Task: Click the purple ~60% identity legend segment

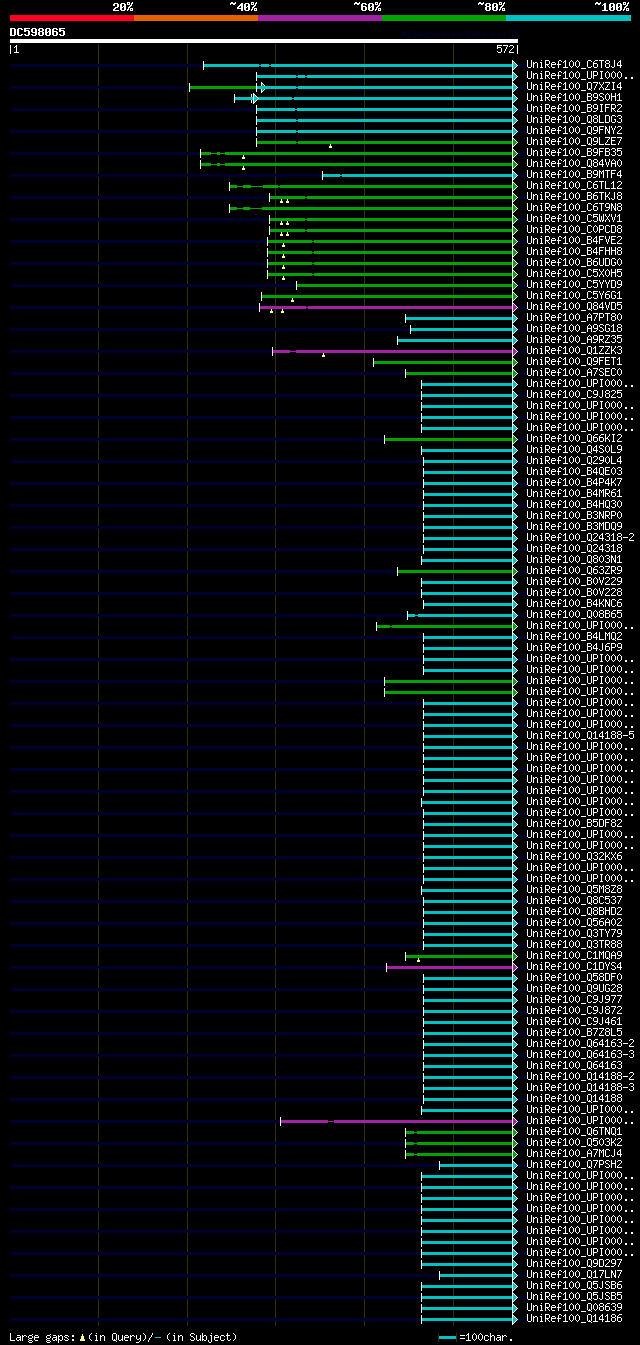Action: click(x=319, y=18)
